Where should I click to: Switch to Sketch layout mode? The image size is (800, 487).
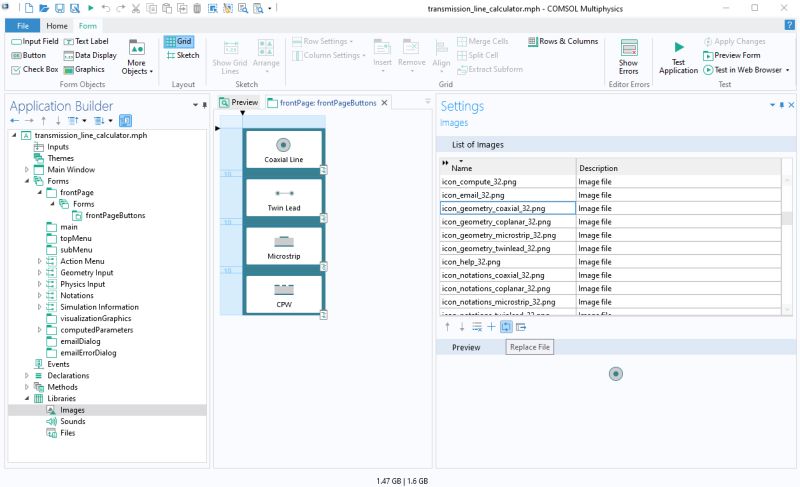183,55
